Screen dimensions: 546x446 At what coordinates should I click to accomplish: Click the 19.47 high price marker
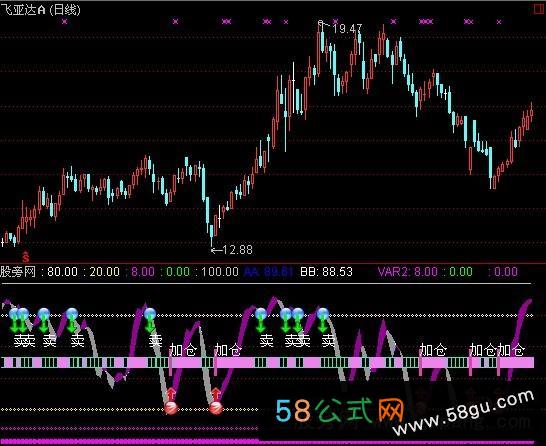pos(347,29)
